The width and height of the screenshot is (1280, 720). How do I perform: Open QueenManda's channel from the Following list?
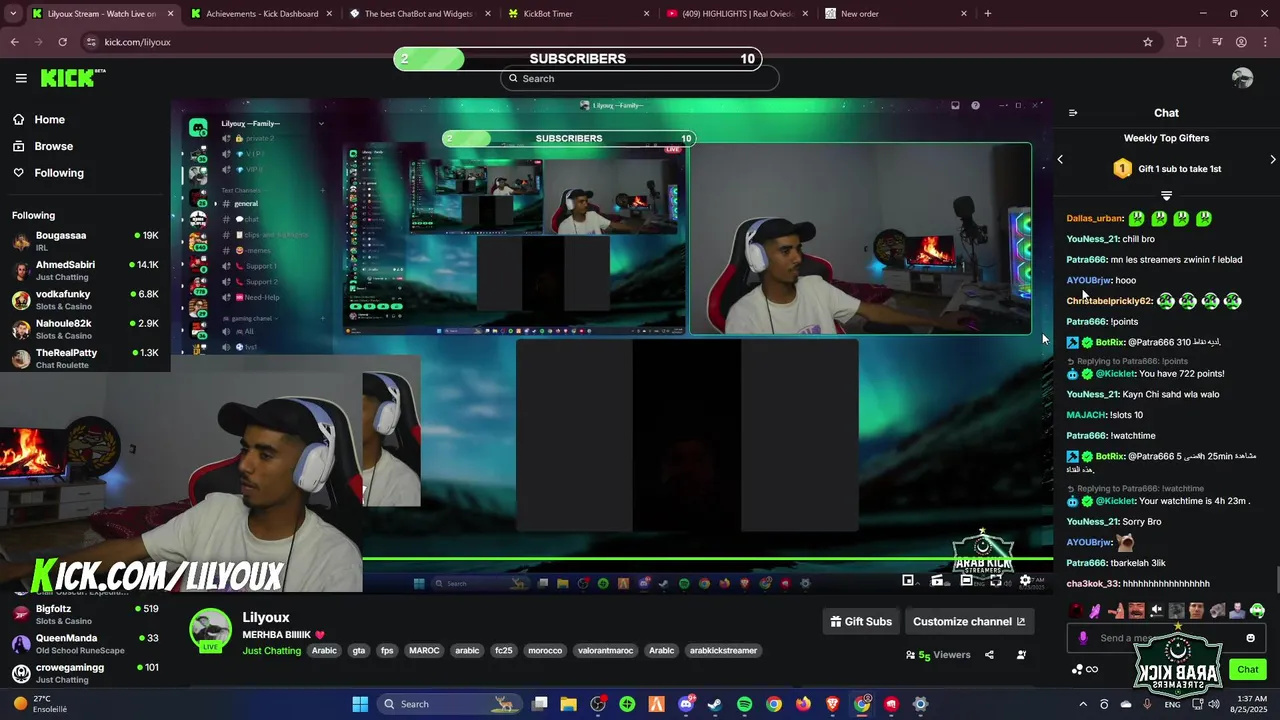coord(85,643)
